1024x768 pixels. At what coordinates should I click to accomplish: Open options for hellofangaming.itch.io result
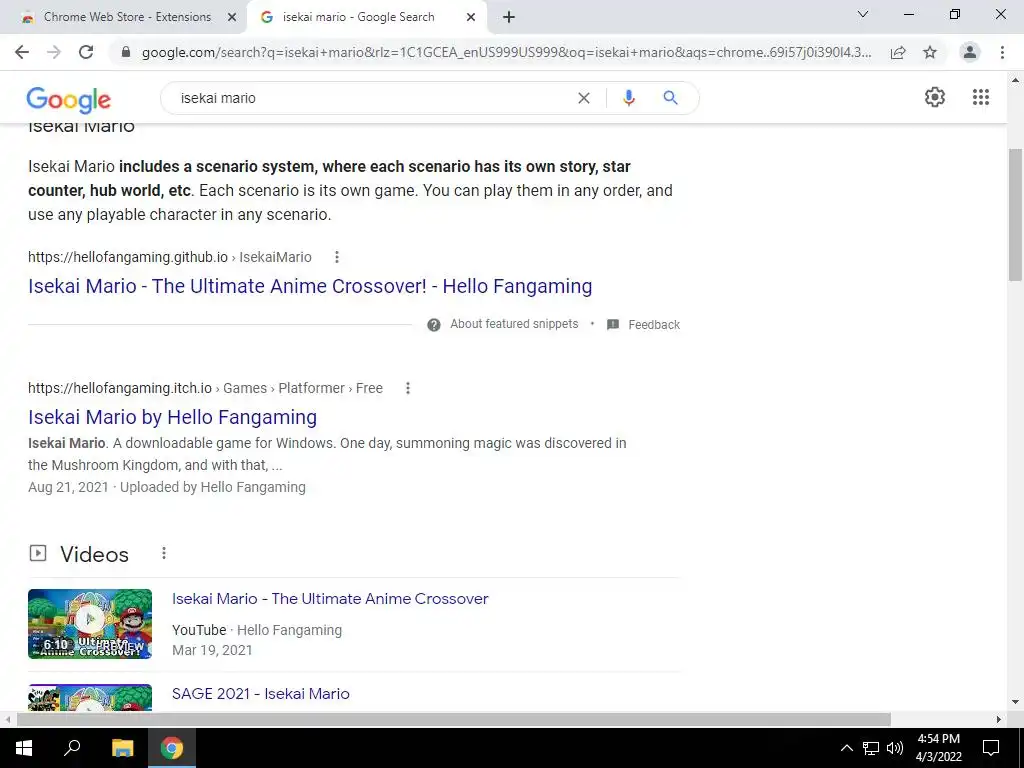408,388
